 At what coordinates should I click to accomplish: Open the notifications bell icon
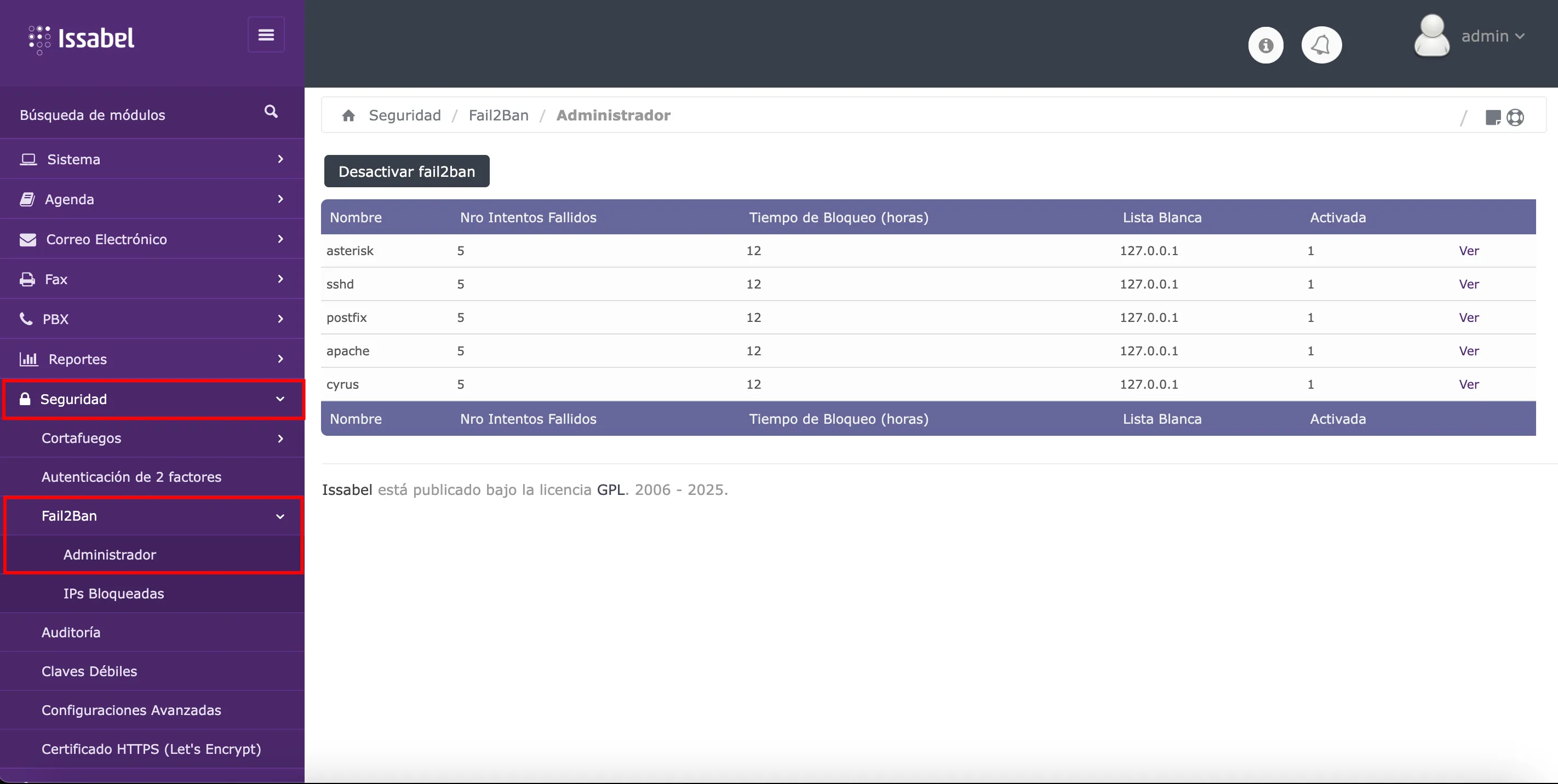[x=1321, y=45]
